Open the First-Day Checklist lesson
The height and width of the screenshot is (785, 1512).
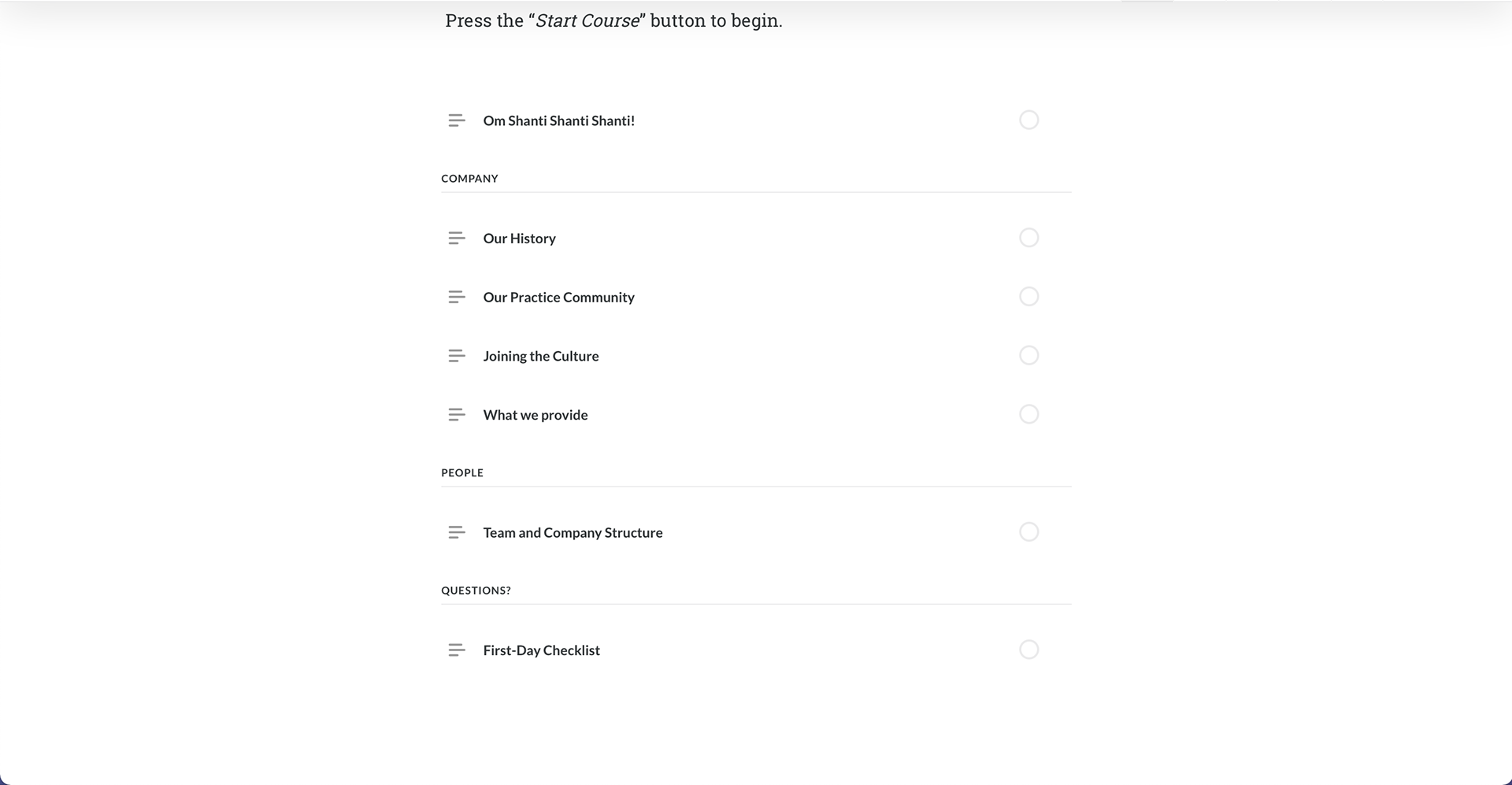541,650
